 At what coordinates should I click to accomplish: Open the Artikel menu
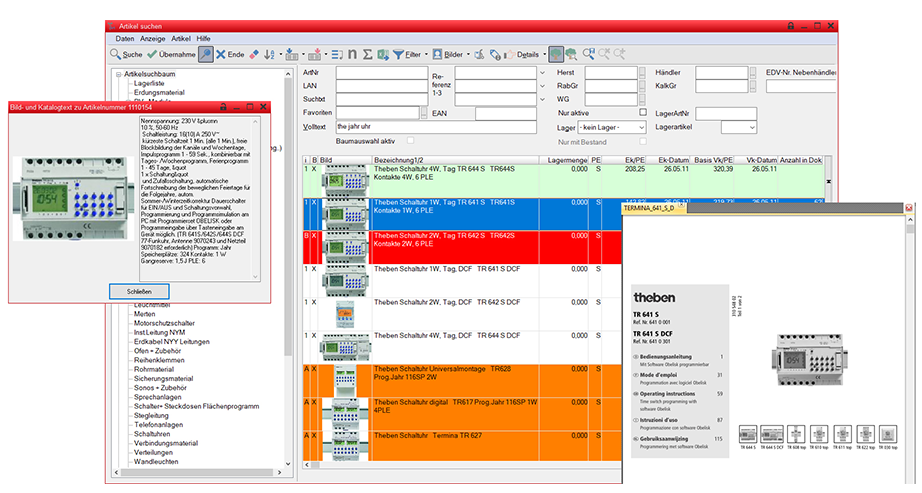pos(181,39)
